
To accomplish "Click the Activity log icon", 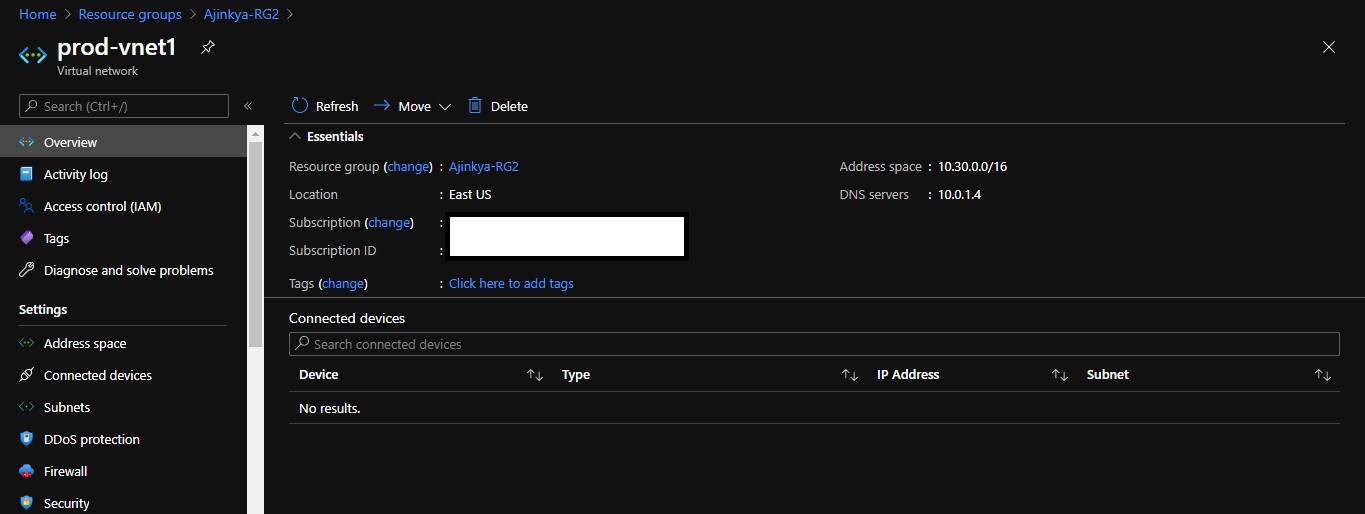I will tap(27, 174).
